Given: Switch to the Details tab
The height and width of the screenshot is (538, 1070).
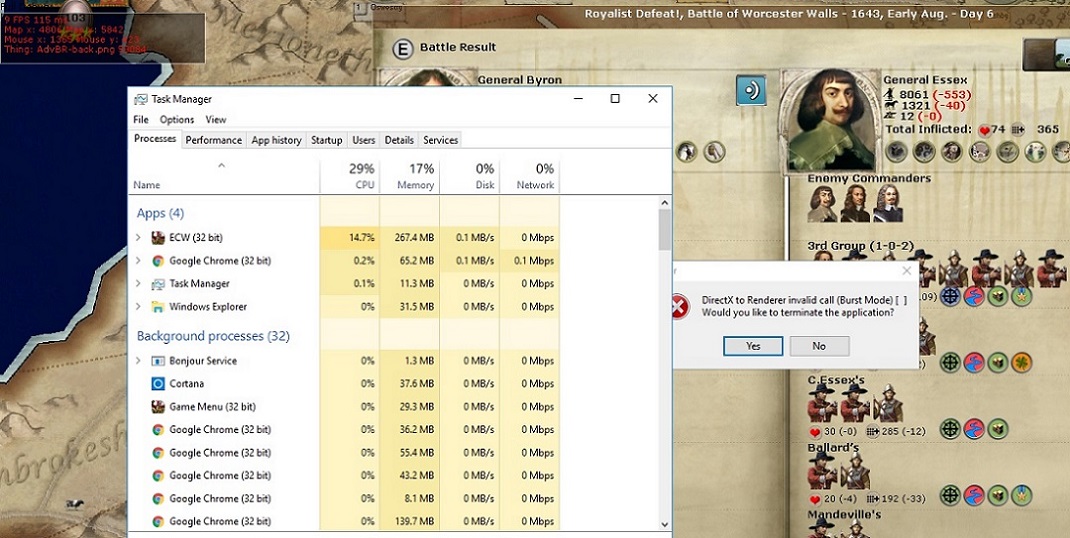Looking at the screenshot, I should click(399, 140).
